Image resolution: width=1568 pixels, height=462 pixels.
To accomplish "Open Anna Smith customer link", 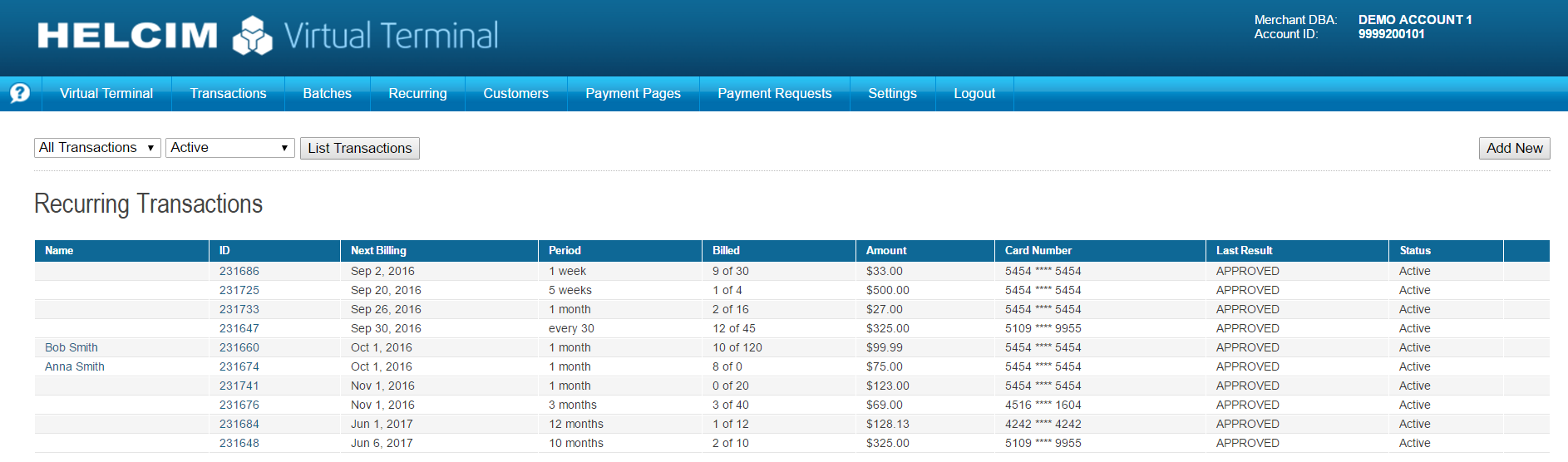I will 75,366.
